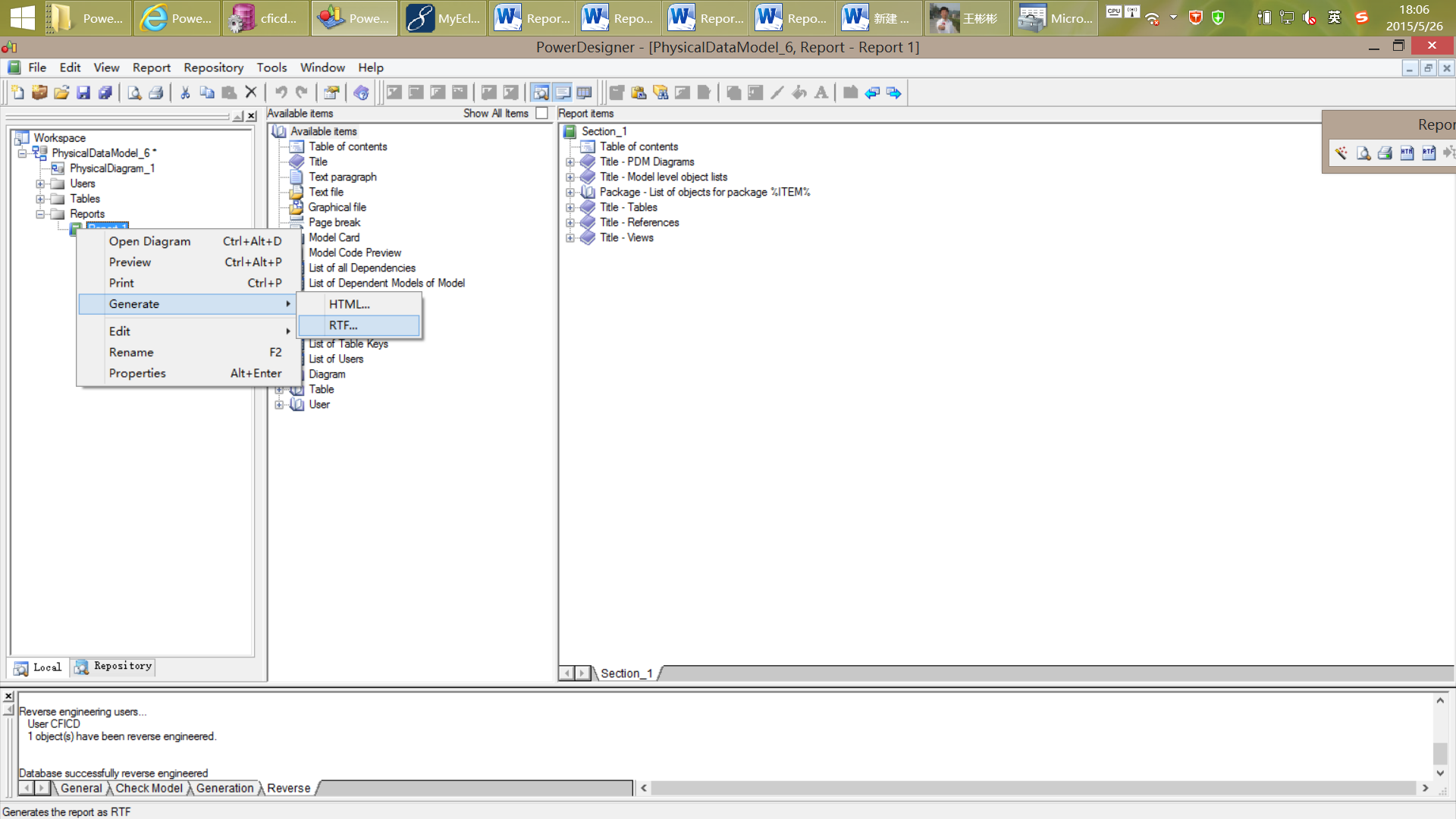Click the printer icon in main toolbar

click(x=156, y=93)
